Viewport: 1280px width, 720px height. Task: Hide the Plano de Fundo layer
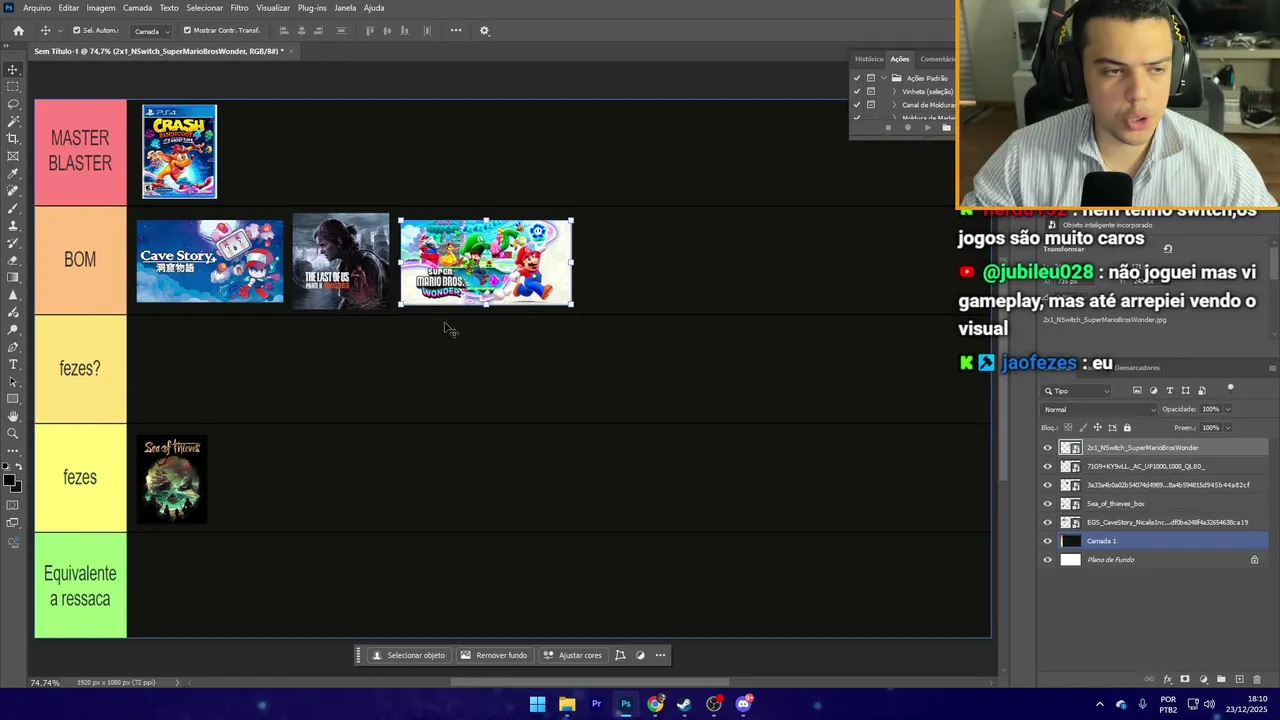(x=1048, y=560)
